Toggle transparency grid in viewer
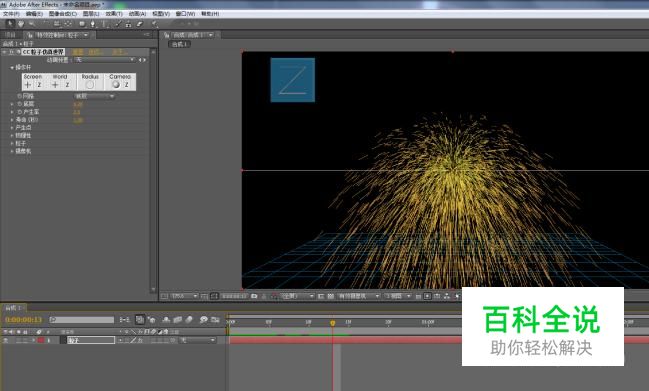649x391 pixels. (x=330, y=296)
